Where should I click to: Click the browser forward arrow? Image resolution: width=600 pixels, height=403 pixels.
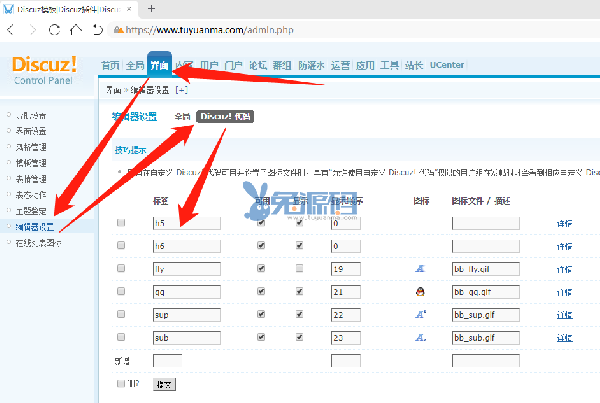click(x=33, y=30)
